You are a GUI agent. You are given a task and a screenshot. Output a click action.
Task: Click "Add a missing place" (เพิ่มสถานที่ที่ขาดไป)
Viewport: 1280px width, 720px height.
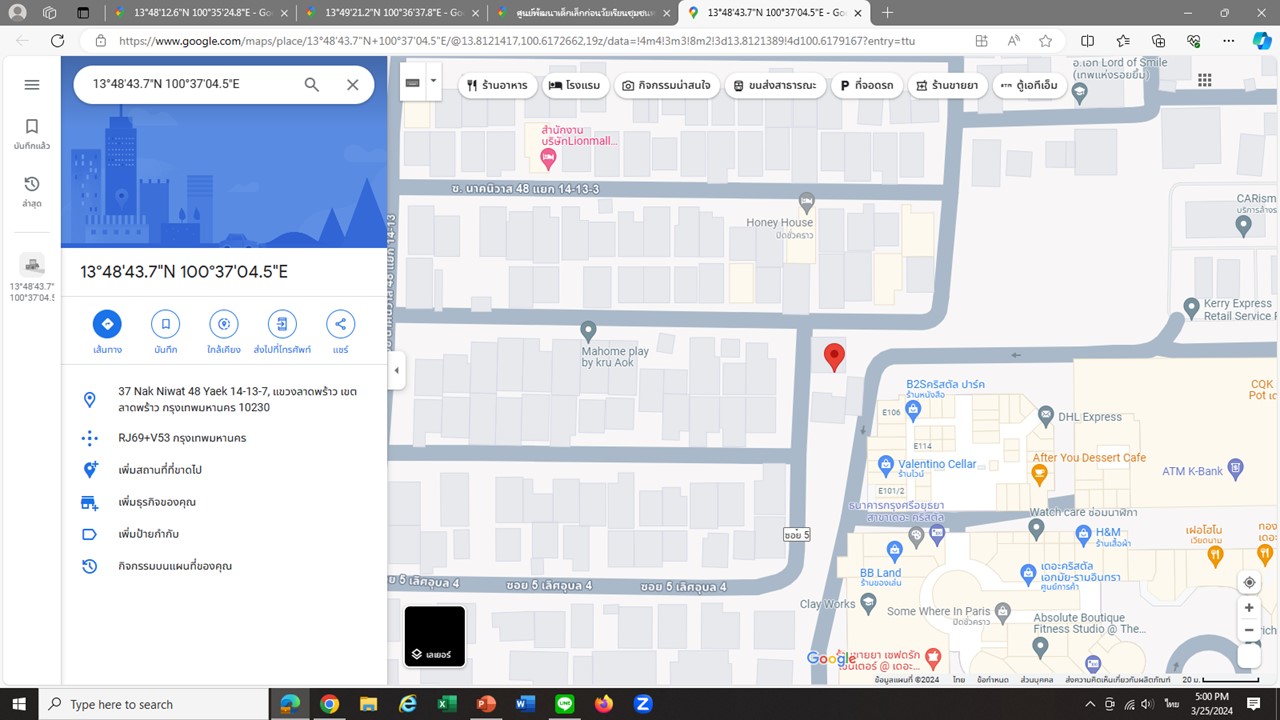tap(160, 470)
